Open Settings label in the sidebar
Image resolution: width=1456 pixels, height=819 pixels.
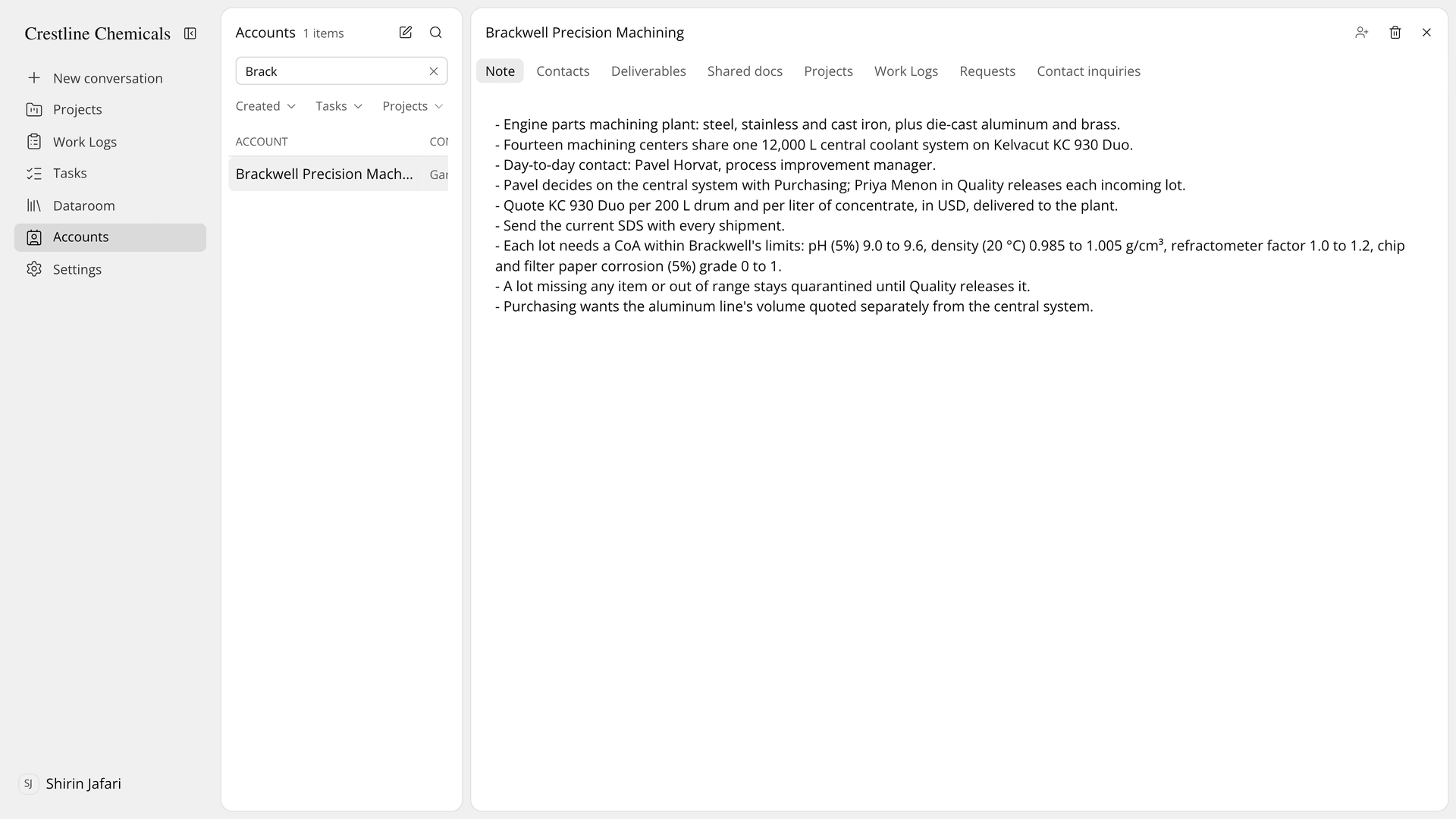77,269
